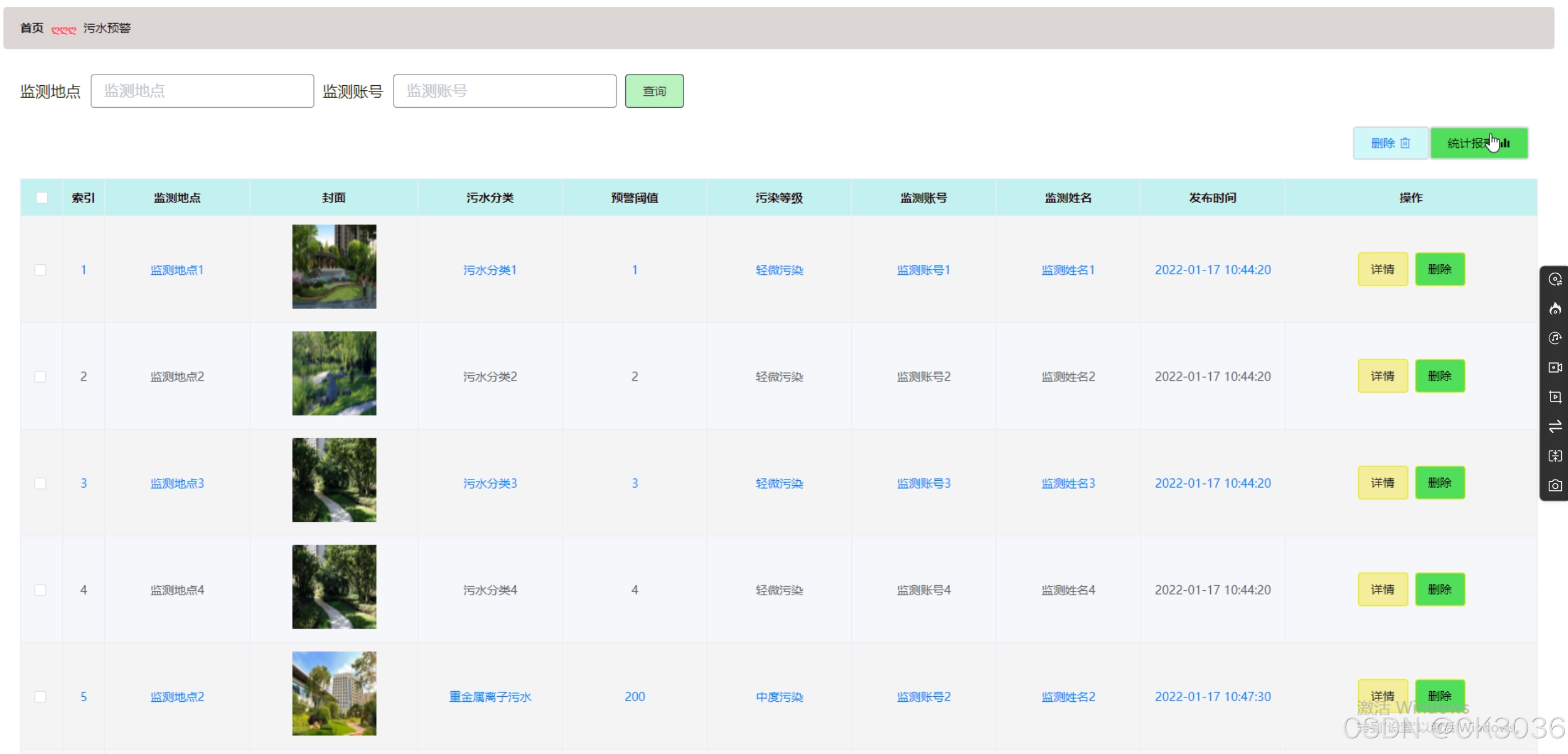The width and height of the screenshot is (1568, 754).
Task: Click the cover thumbnail in row 2
Action: click(334, 373)
